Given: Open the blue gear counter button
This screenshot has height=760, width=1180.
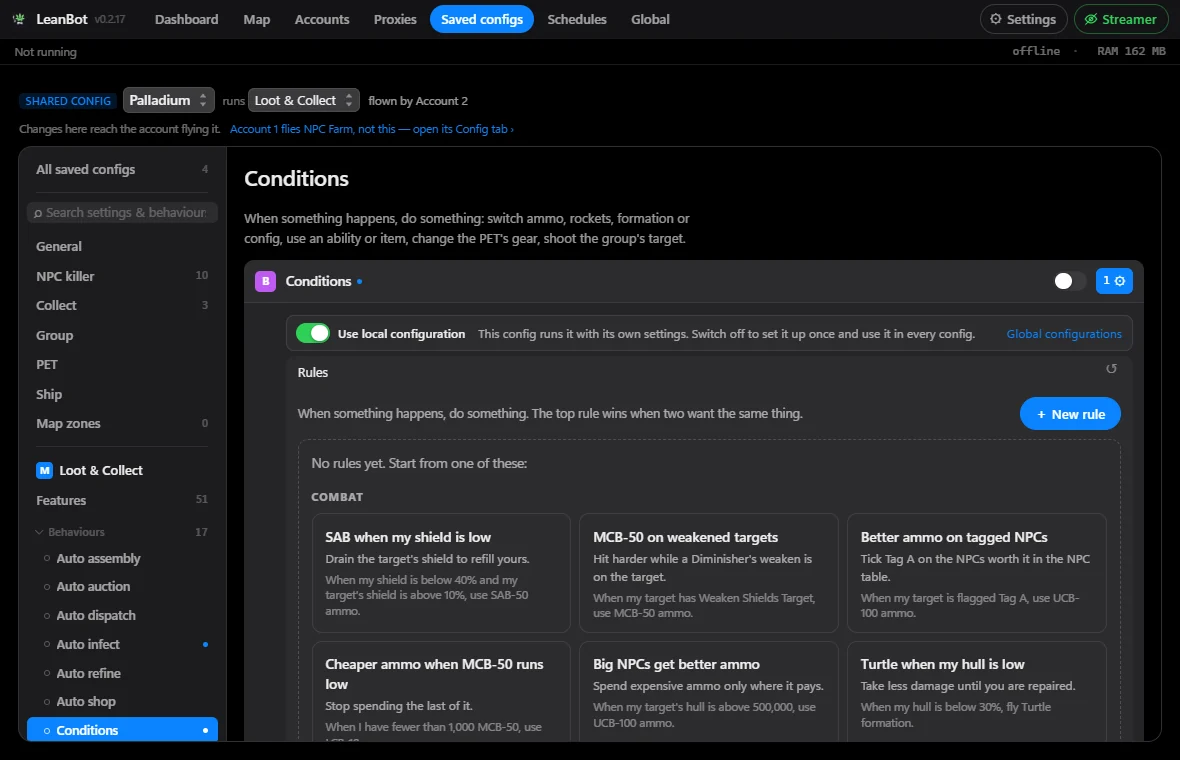Looking at the screenshot, I should [x=1114, y=281].
